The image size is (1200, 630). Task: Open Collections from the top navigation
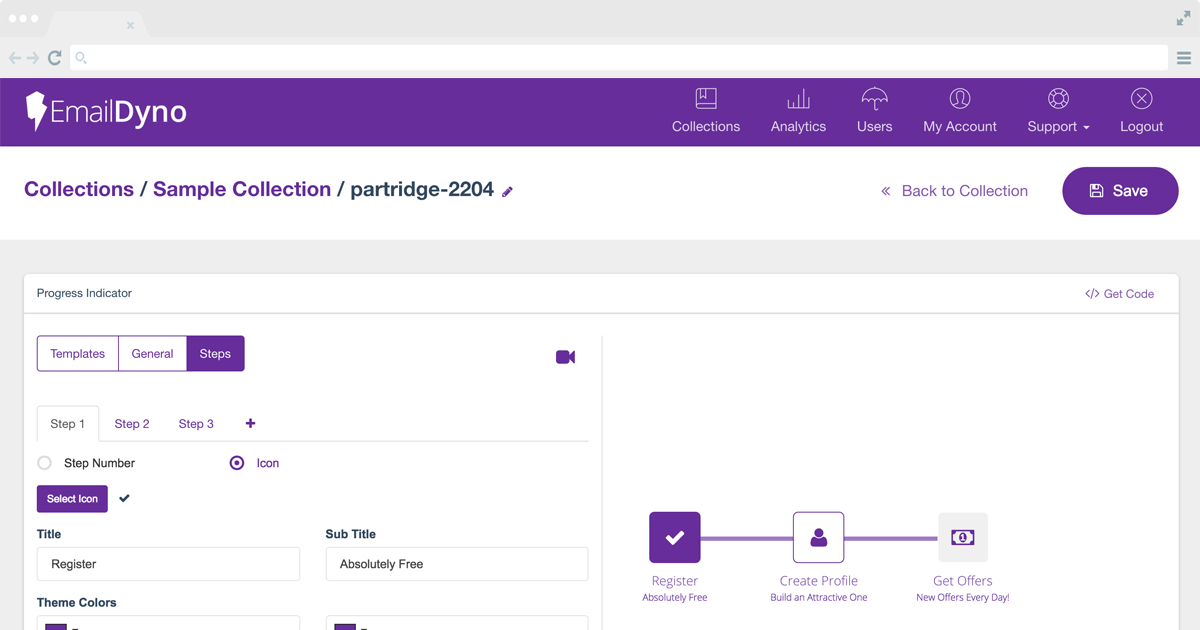pyautogui.click(x=705, y=111)
